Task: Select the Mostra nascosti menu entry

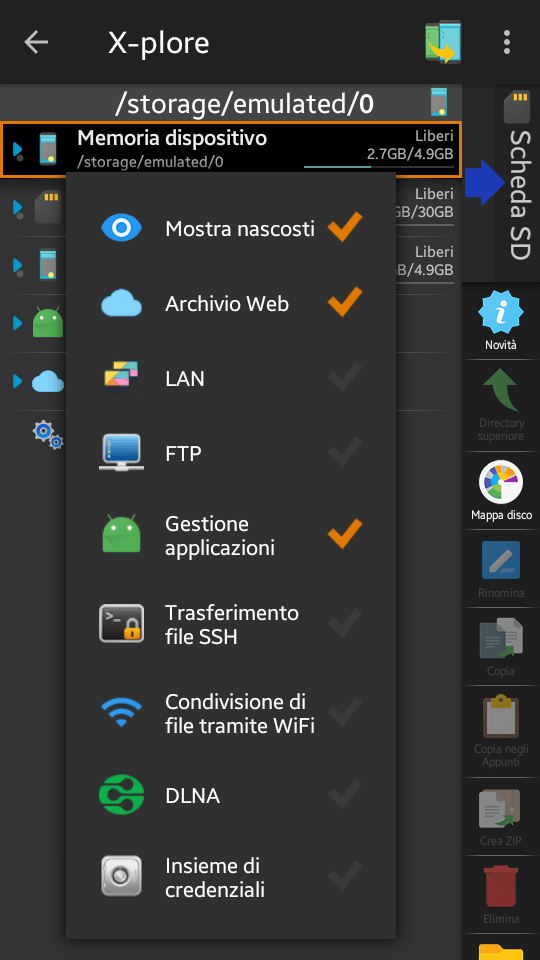Action: point(231,228)
